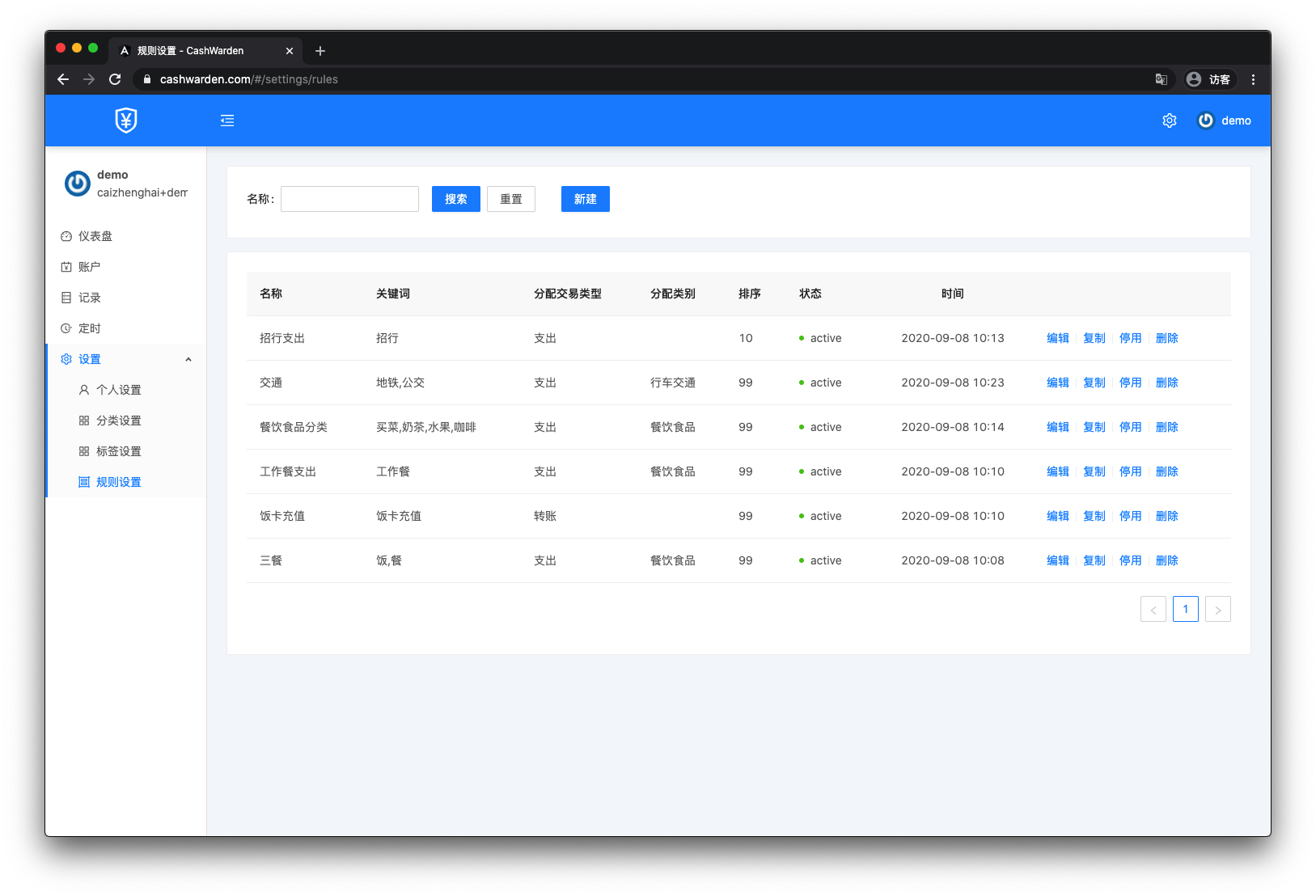Go to next page of the rules table
1316x896 pixels.
(1217, 610)
